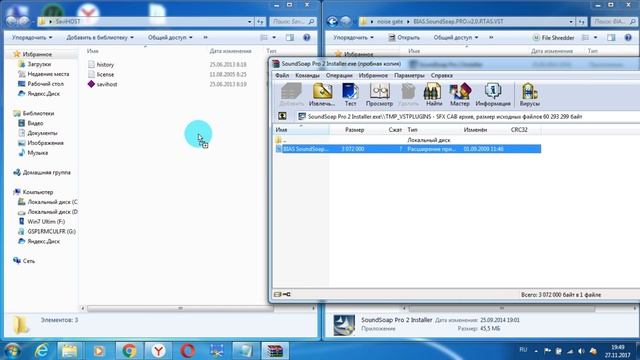Click the help icon in left Explorer window
Screen dimensions: 640x360
[x=307, y=38]
